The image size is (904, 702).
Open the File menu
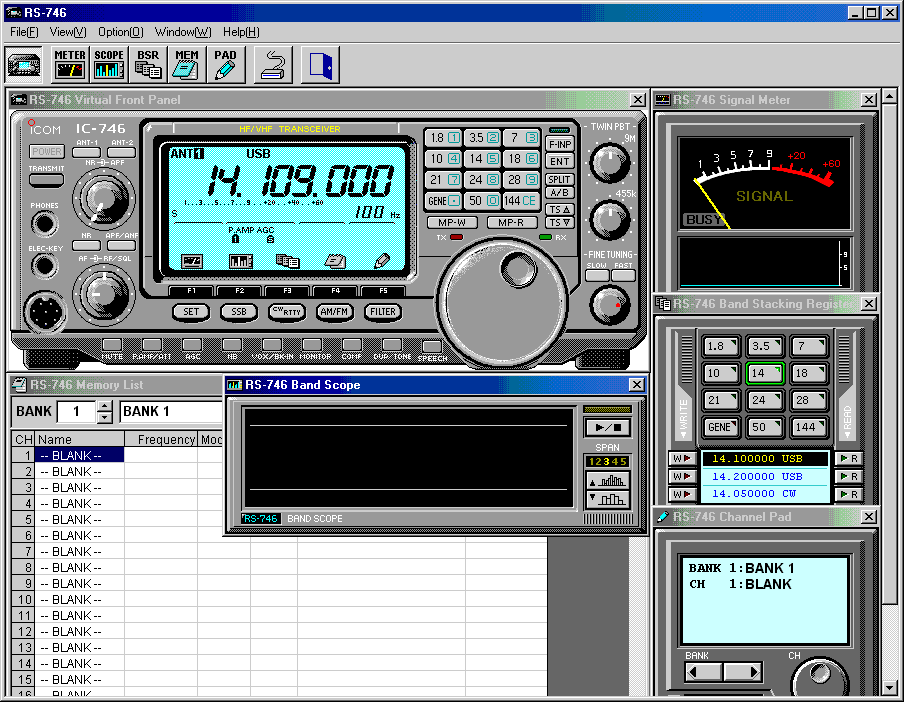(24, 32)
